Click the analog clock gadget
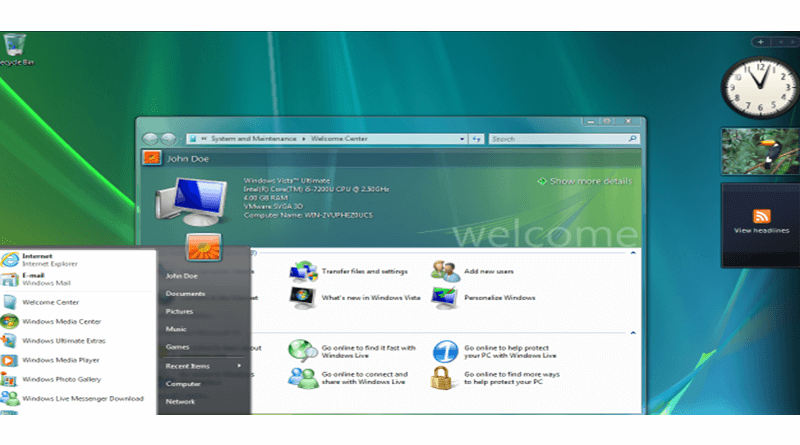This screenshot has width=800, height=445. coord(760,87)
